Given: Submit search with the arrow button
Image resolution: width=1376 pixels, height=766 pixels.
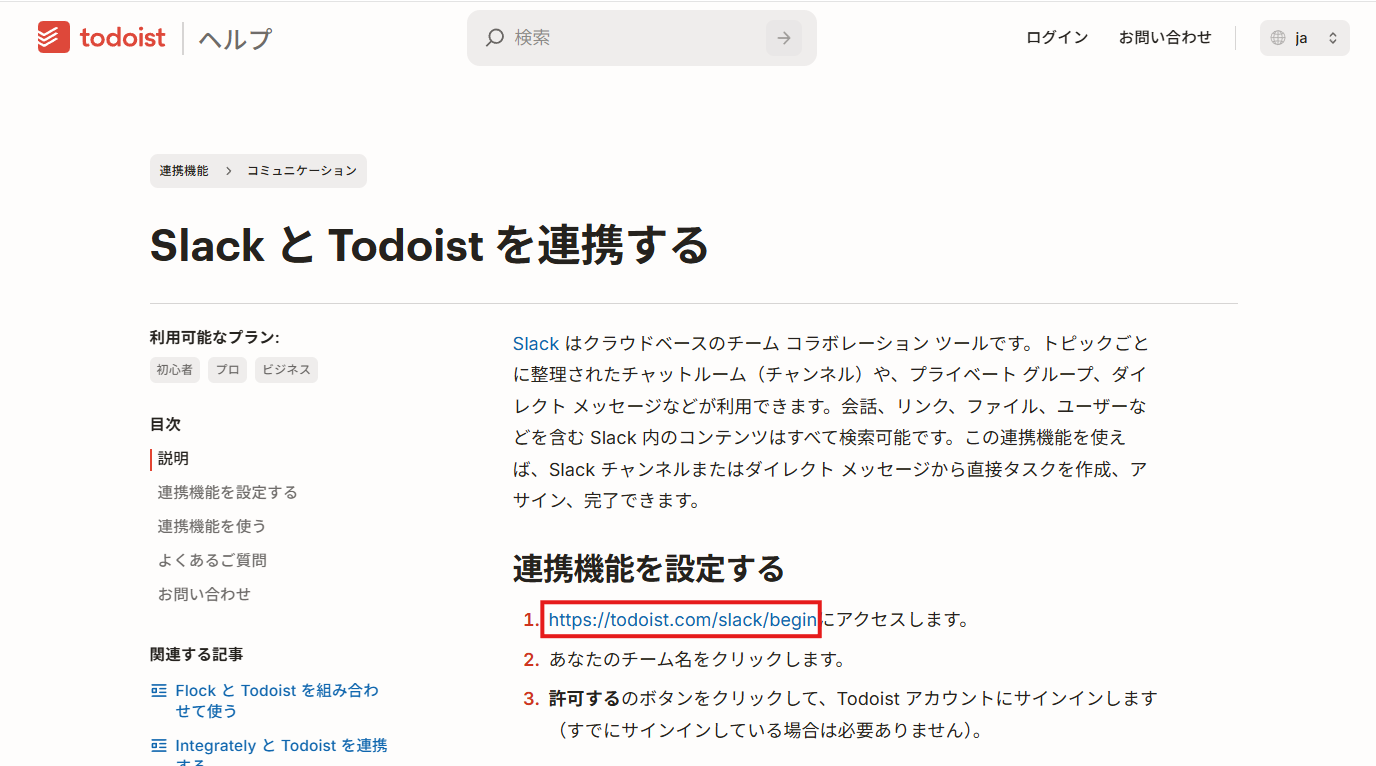Looking at the screenshot, I should point(784,38).
